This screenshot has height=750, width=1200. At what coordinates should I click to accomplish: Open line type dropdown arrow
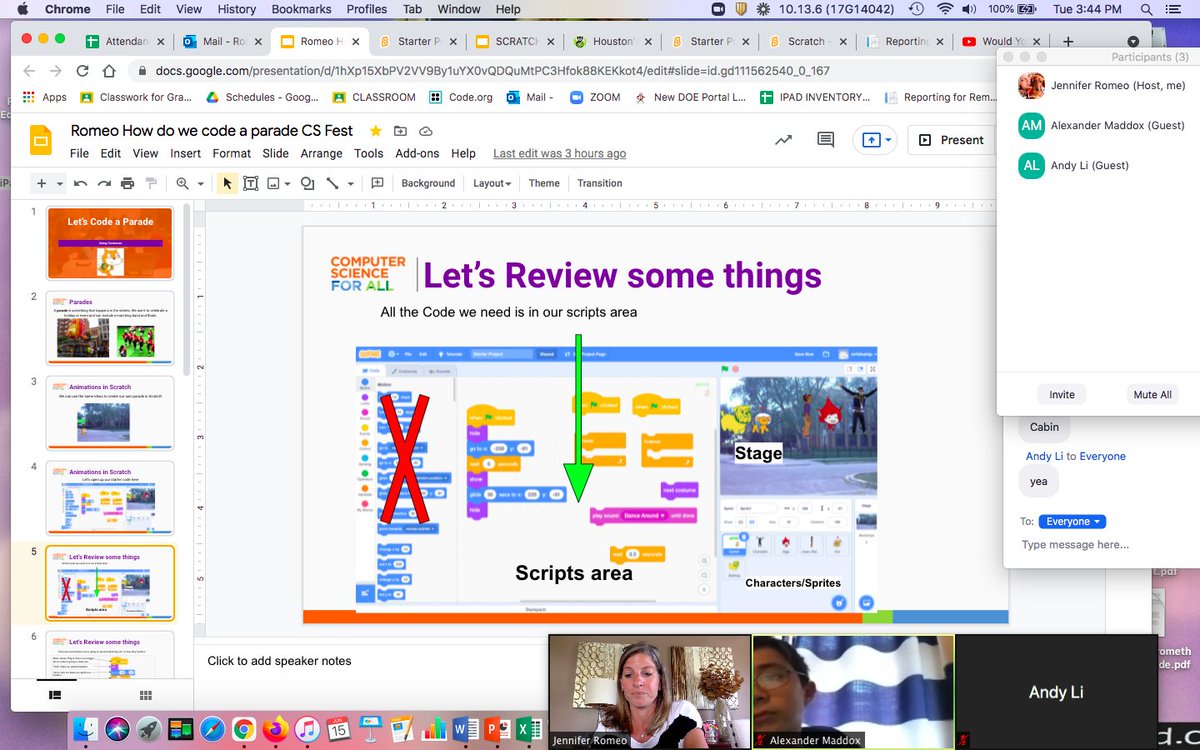pos(349,184)
